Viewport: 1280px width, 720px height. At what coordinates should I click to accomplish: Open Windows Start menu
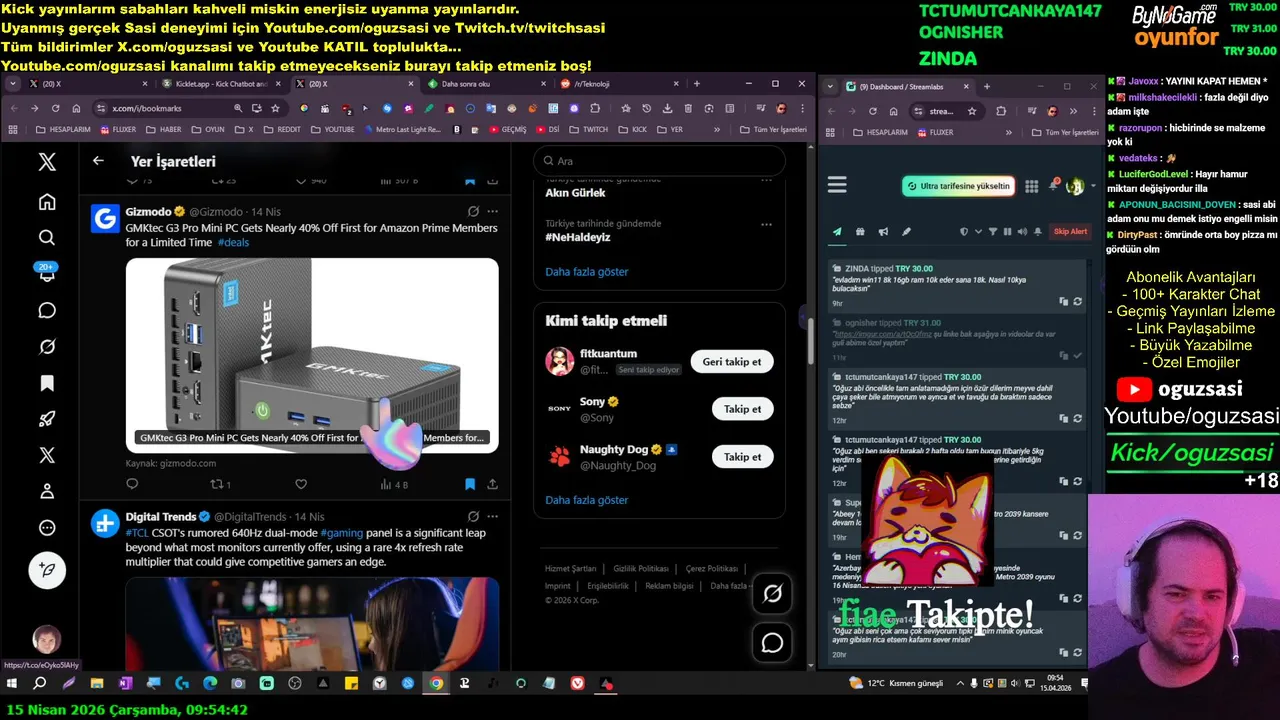click(12, 684)
